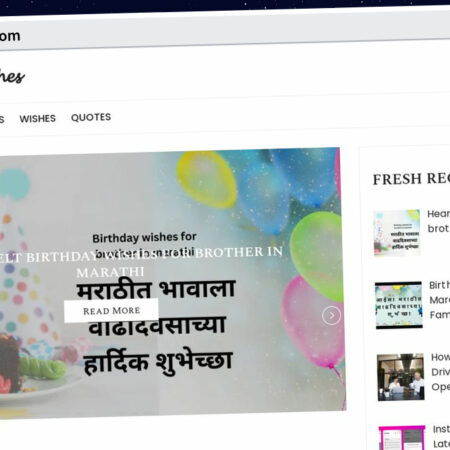Open the pink-bordered phone screenshots thumbnail
This screenshot has width=450, height=450.
[403, 438]
